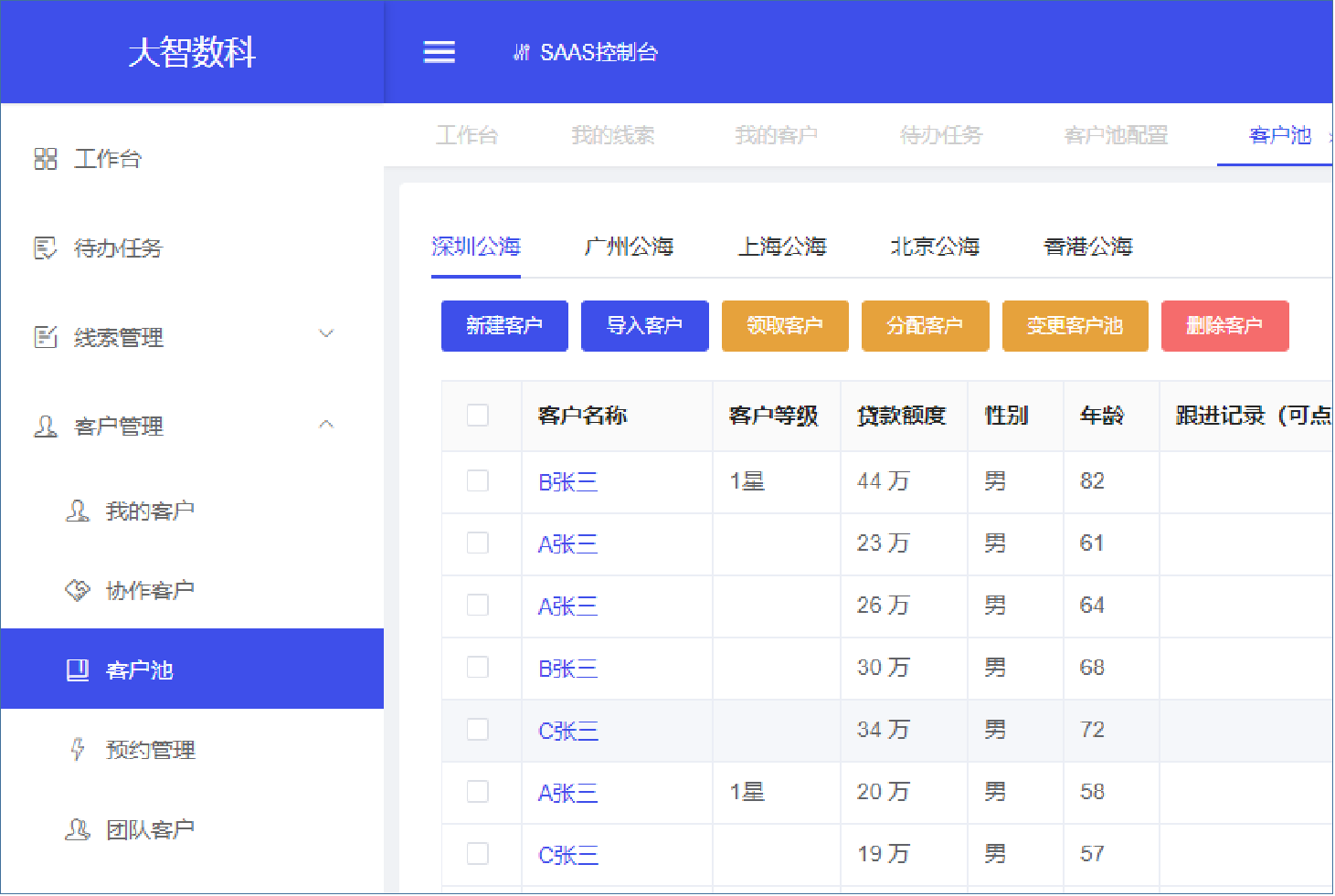1335x896 pixels.
Task: Click the 协作客户 handshake icon
Action: coord(78,590)
